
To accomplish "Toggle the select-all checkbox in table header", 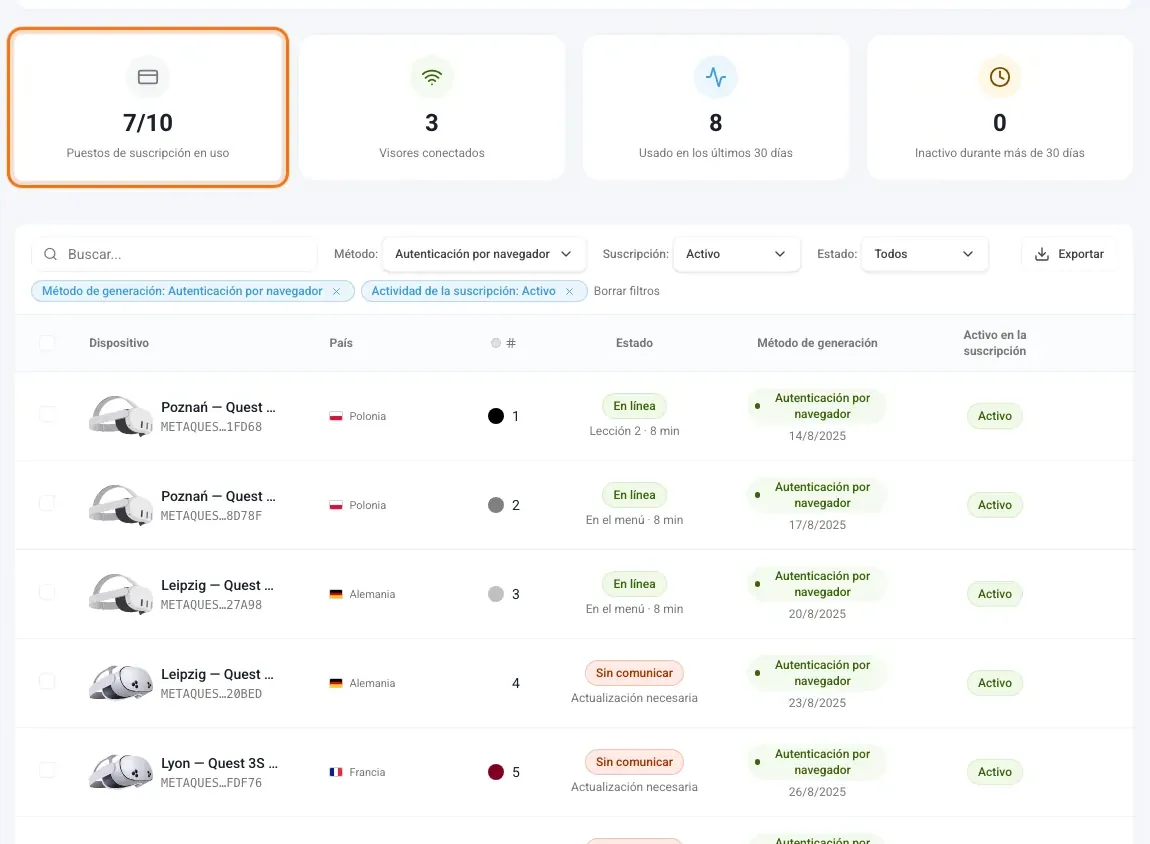I will (x=47, y=342).
